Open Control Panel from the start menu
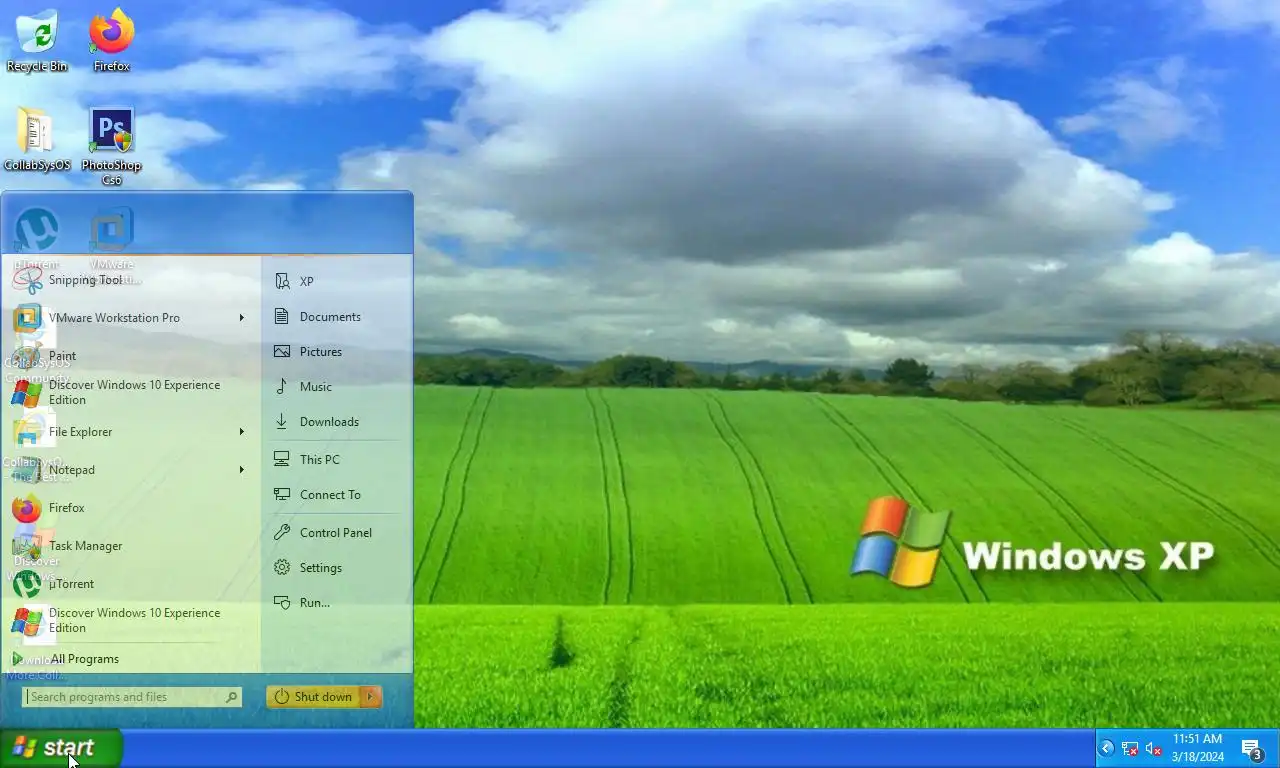 click(x=336, y=533)
